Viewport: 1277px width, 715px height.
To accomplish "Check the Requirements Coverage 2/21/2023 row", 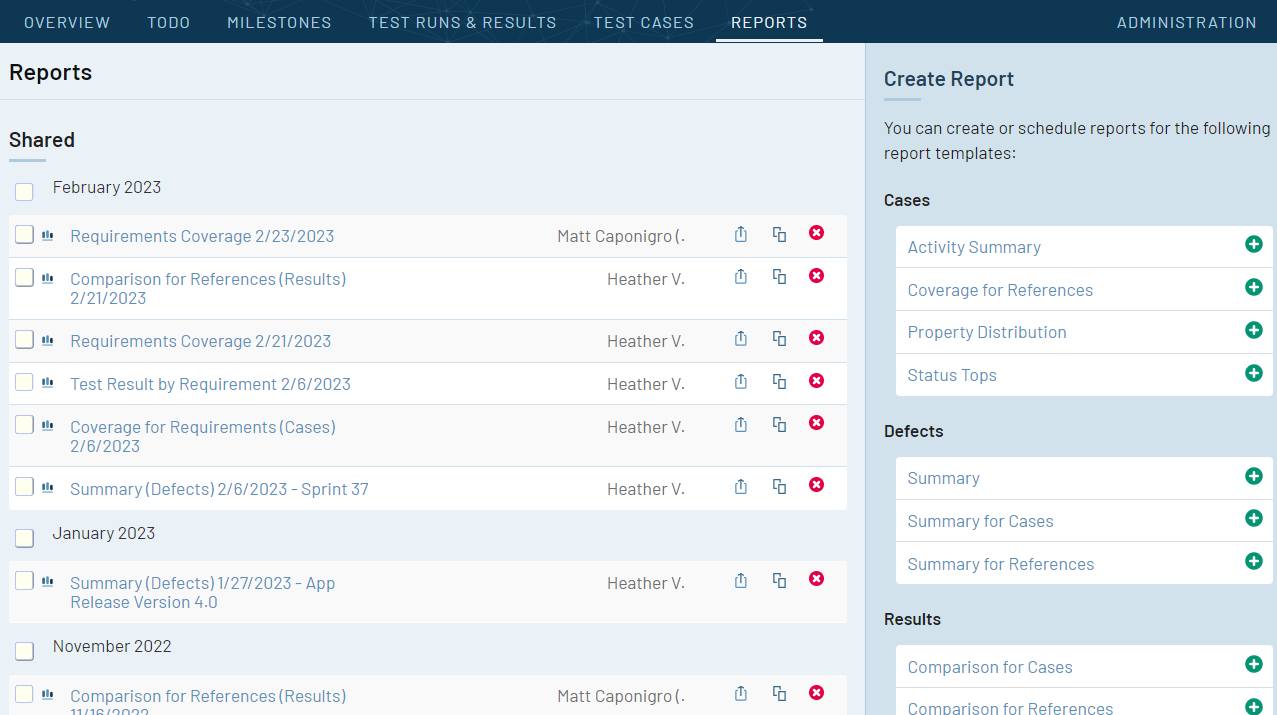I will [24, 340].
